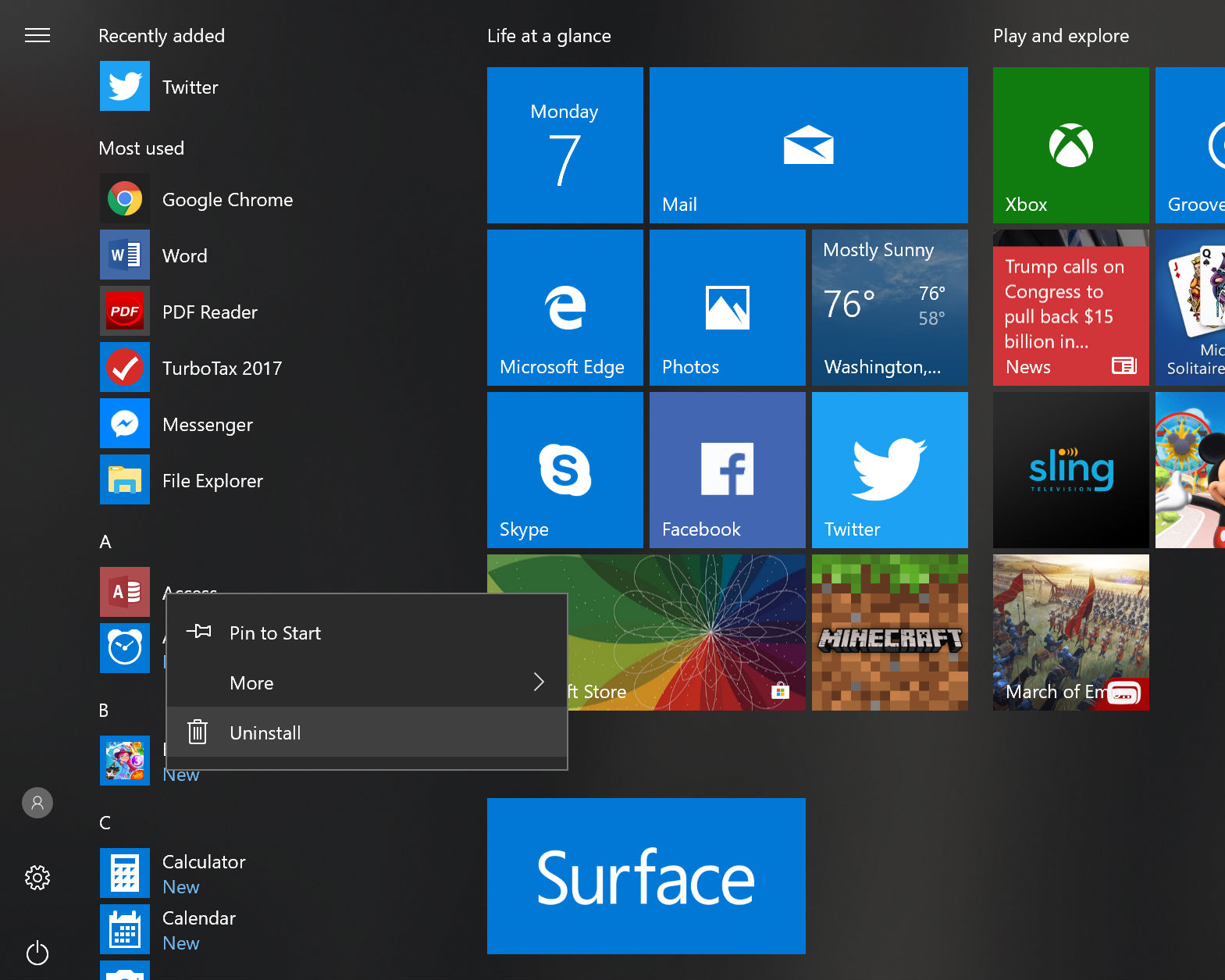Open the Groove tile
1225x980 pixels.
[x=1190, y=145]
